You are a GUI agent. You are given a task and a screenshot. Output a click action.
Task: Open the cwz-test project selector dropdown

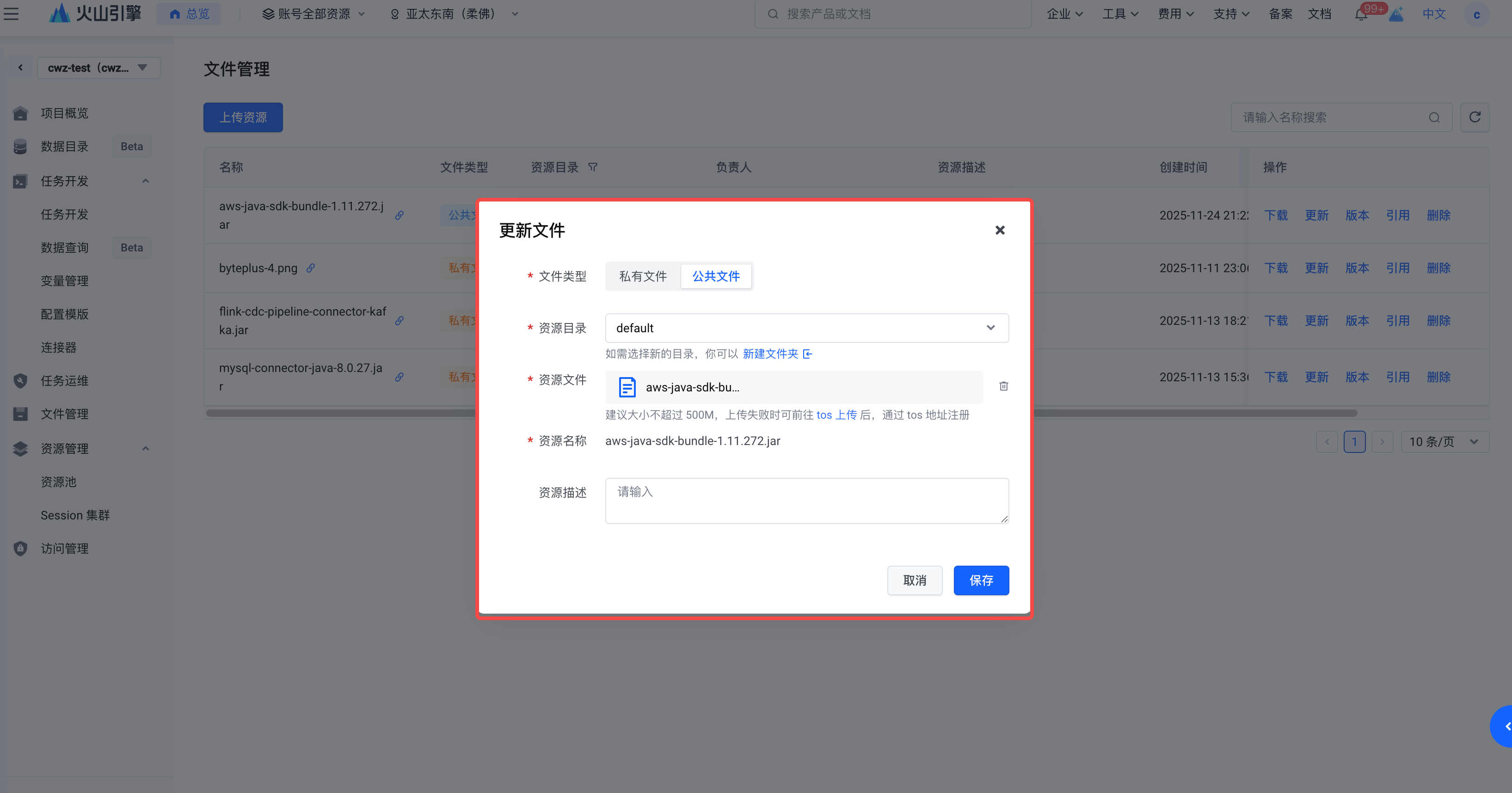coord(98,67)
